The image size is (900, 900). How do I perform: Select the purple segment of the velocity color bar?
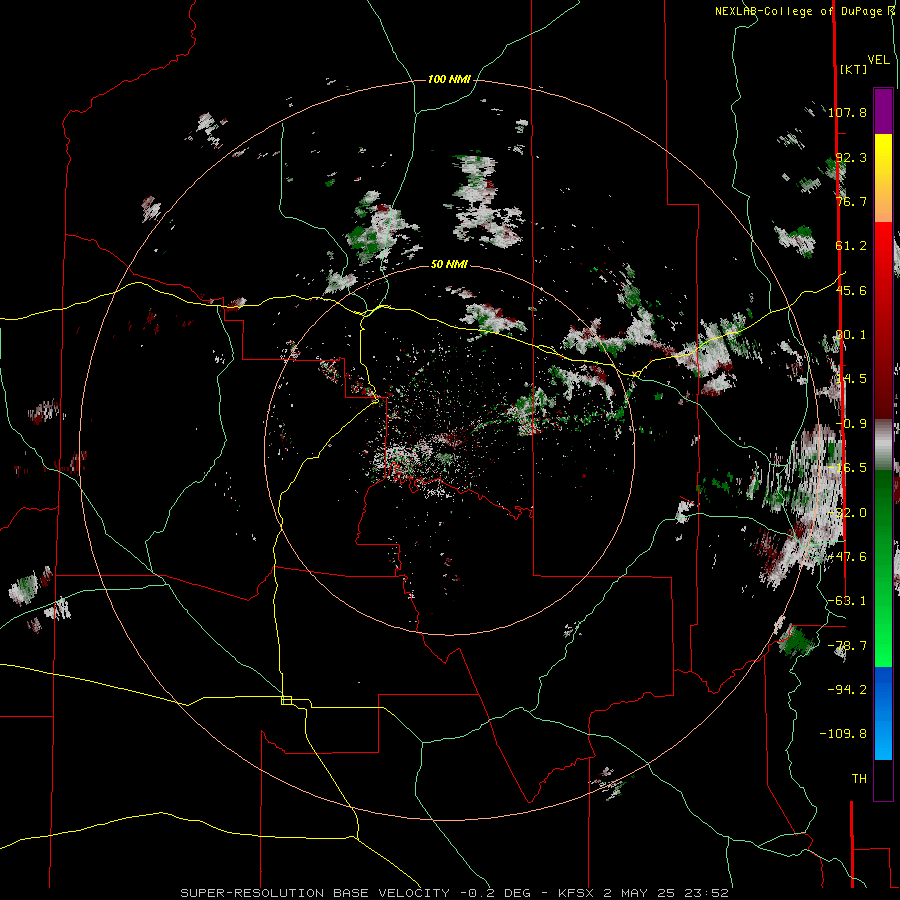tap(883, 111)
